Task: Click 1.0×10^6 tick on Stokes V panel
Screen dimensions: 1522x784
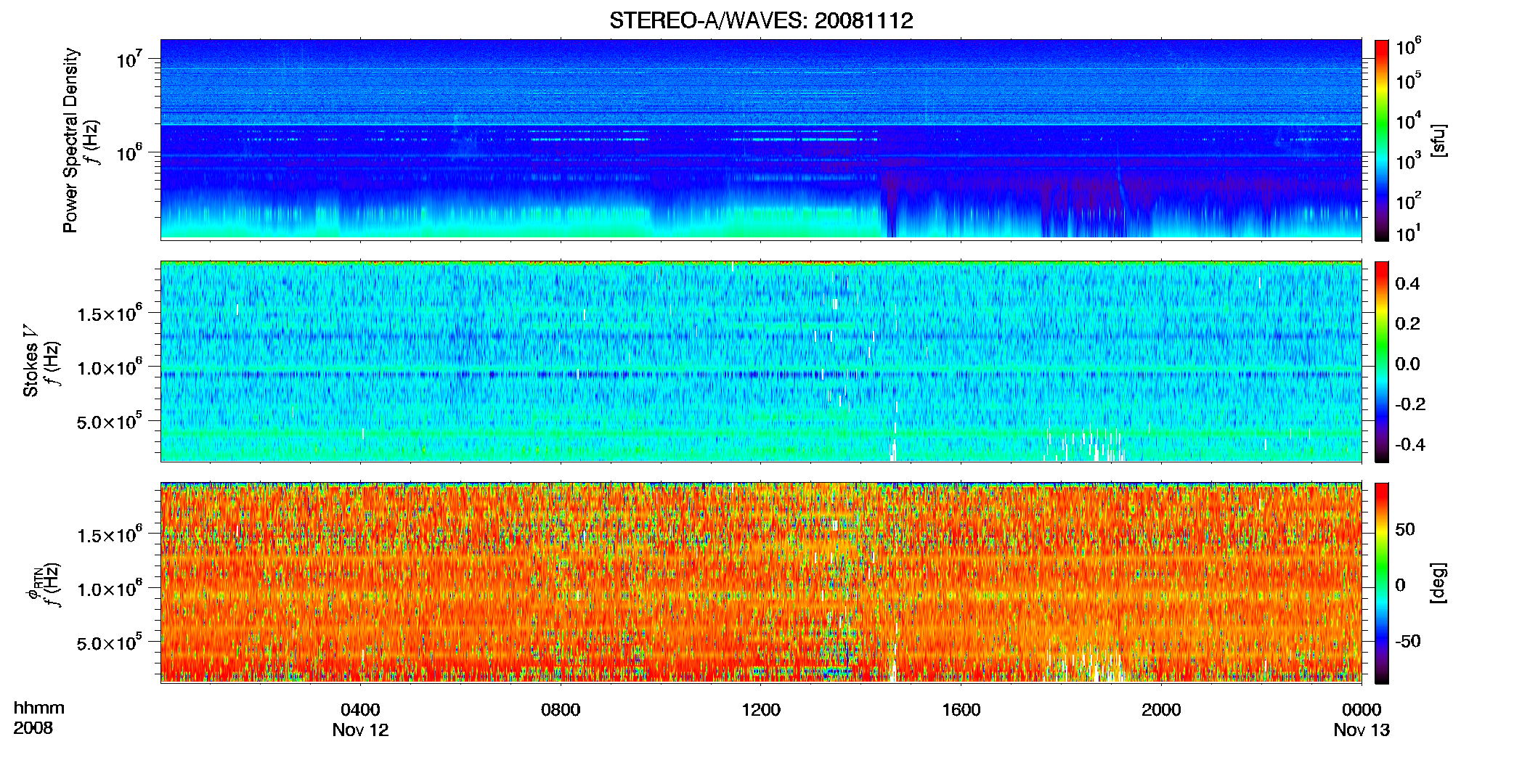Action: (110, 367)
